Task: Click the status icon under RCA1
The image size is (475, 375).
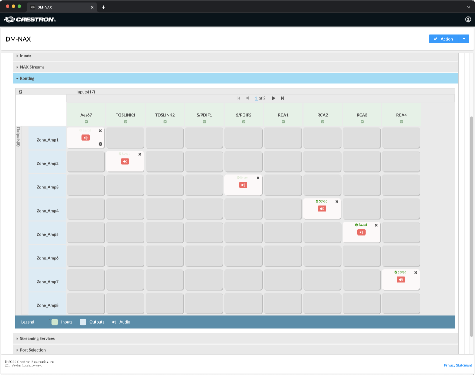Action: point(283,122)
